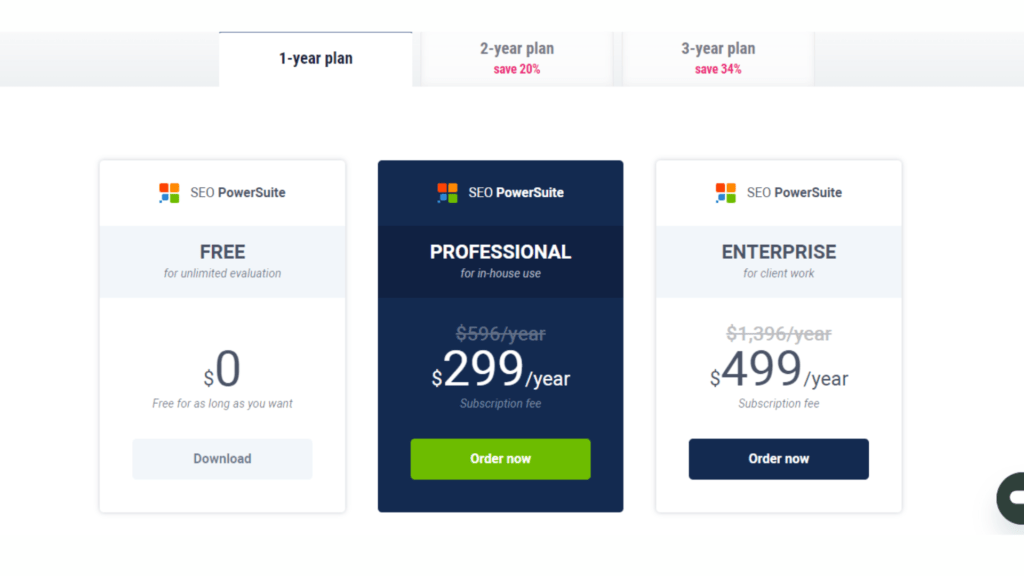This screenshot has width=1024, height=576.
Task: Click the $299/year price on the PROFESSIONAL card
Action: click(x=500, y=375)
